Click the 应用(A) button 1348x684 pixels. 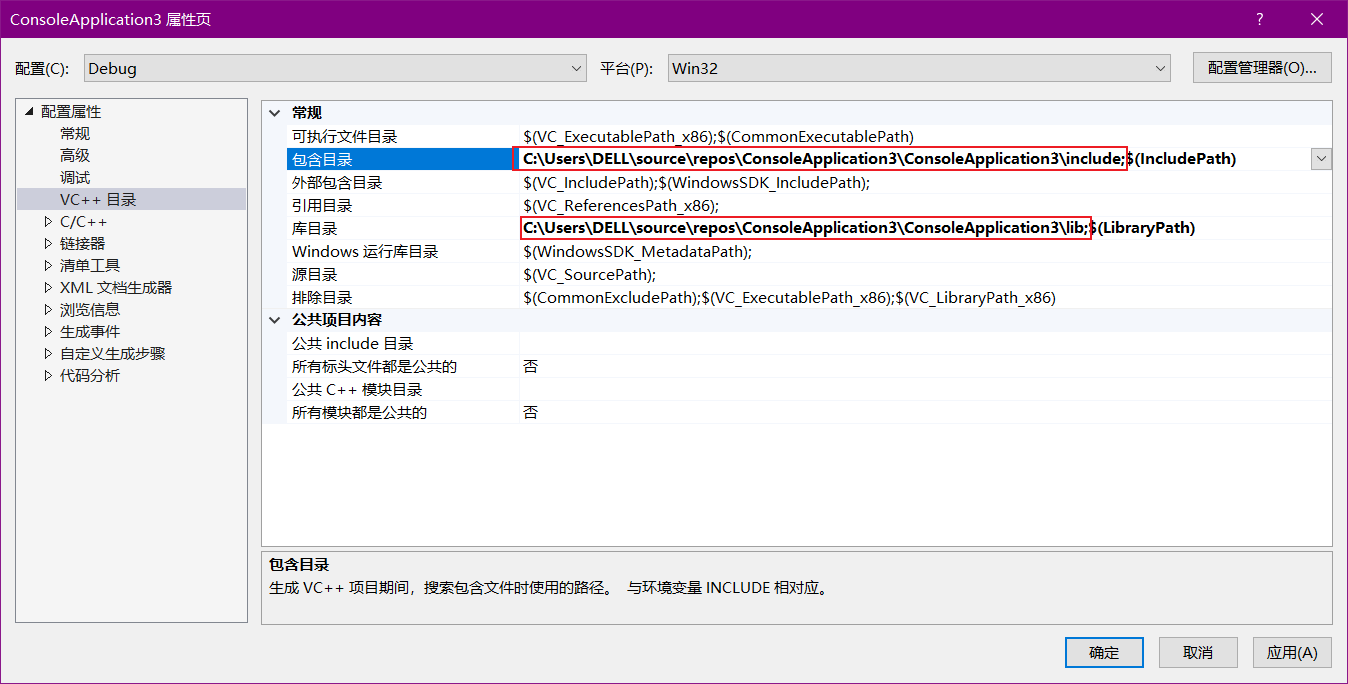(1292, 652)
